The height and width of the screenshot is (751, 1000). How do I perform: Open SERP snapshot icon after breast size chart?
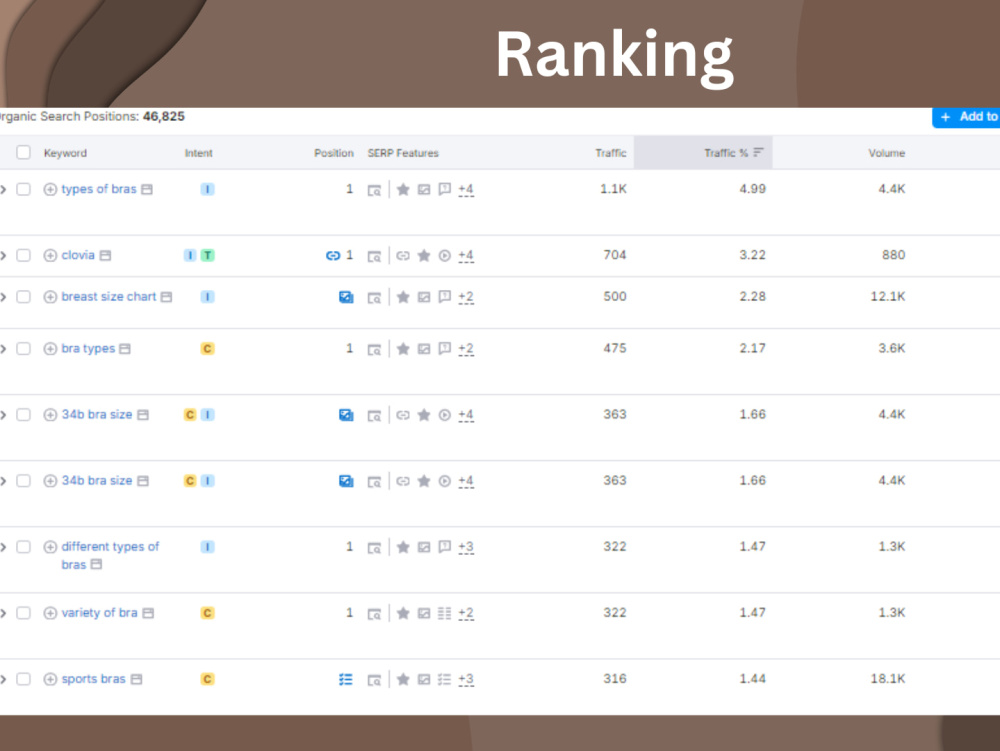(166, 297)
